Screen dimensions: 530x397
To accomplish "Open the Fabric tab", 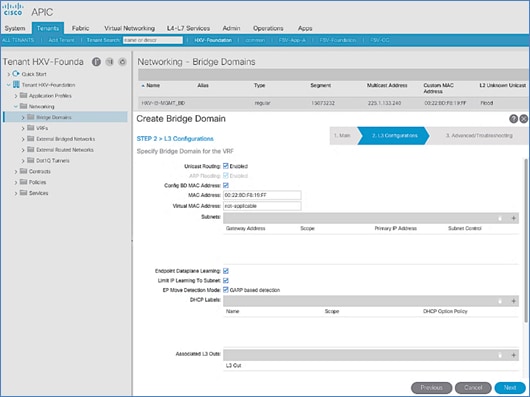I will coord(80,28).
